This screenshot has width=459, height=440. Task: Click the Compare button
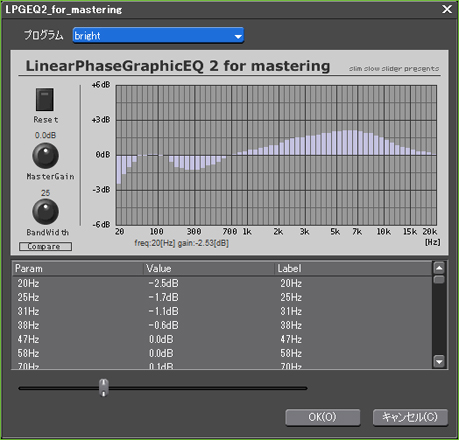[x=45, y=246]
